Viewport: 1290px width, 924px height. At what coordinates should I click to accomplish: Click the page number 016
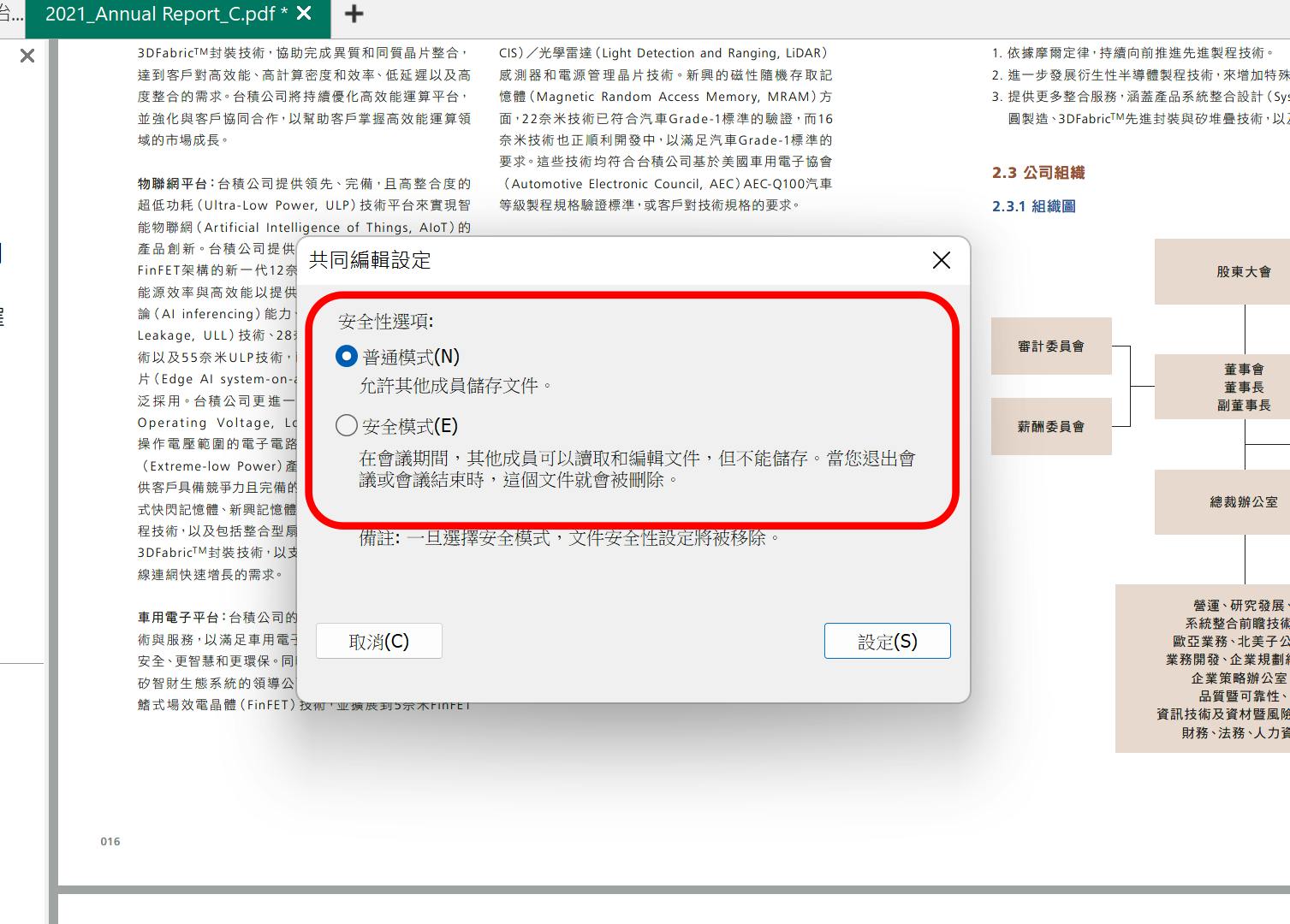[x=110, y=842]
